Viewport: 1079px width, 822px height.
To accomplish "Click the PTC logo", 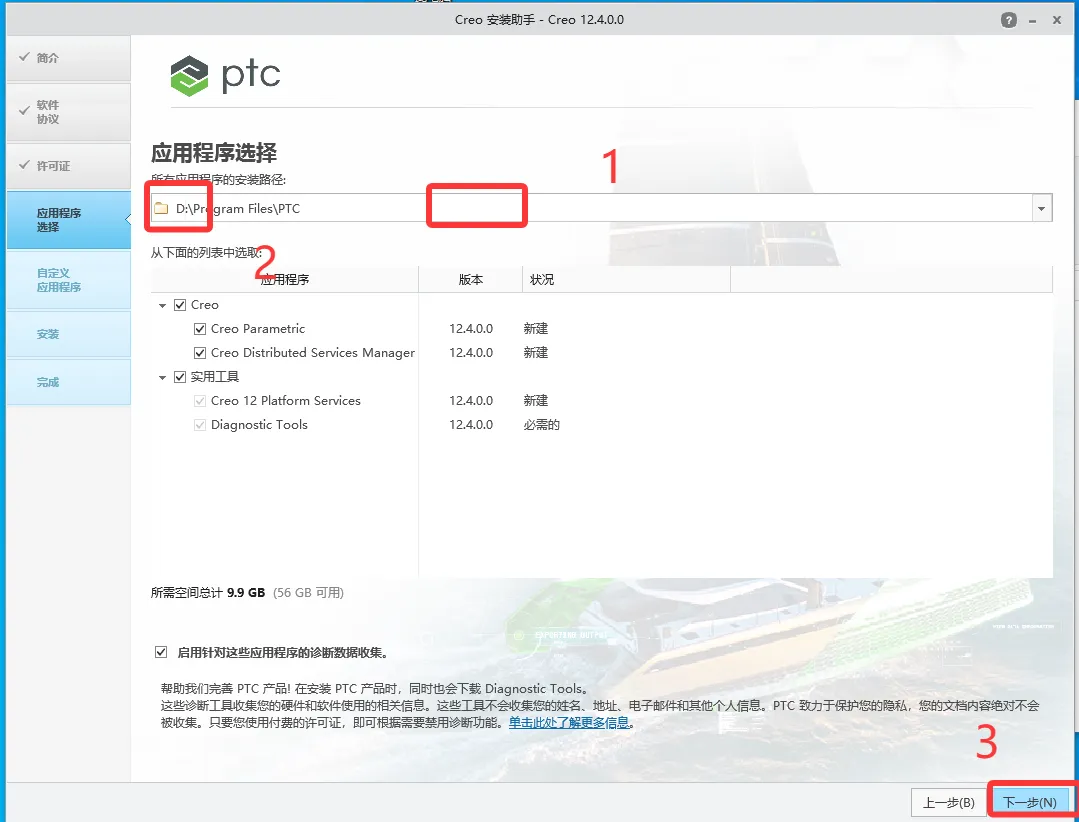I will [225, 75].
